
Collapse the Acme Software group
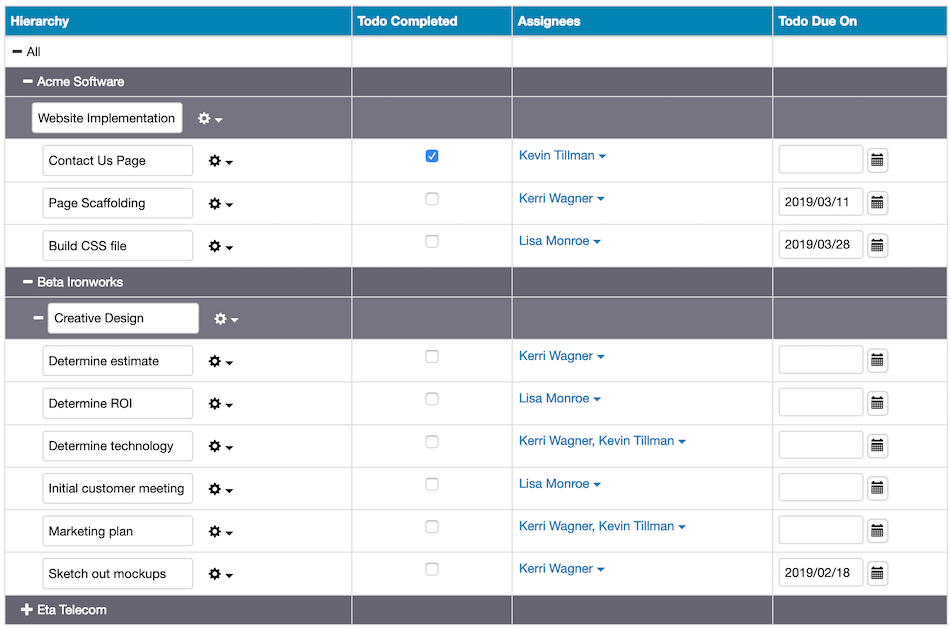tap(28, 82)
